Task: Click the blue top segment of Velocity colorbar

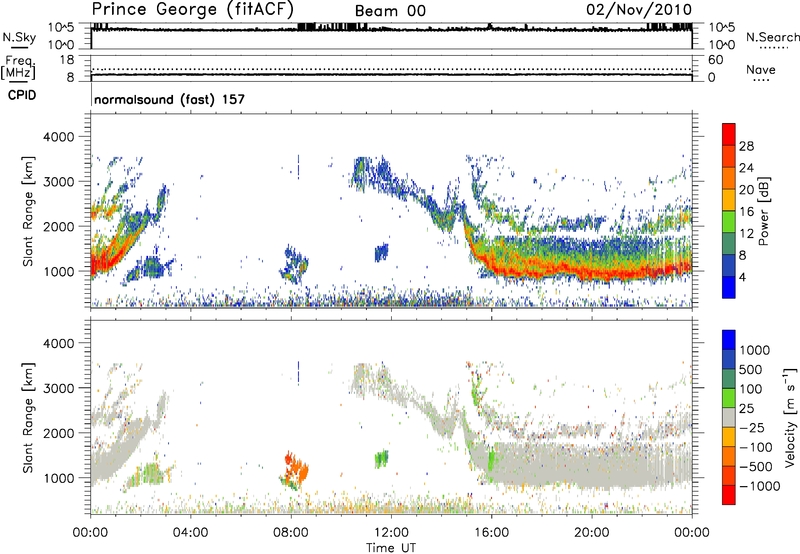Action: click(x=729, y=340)
